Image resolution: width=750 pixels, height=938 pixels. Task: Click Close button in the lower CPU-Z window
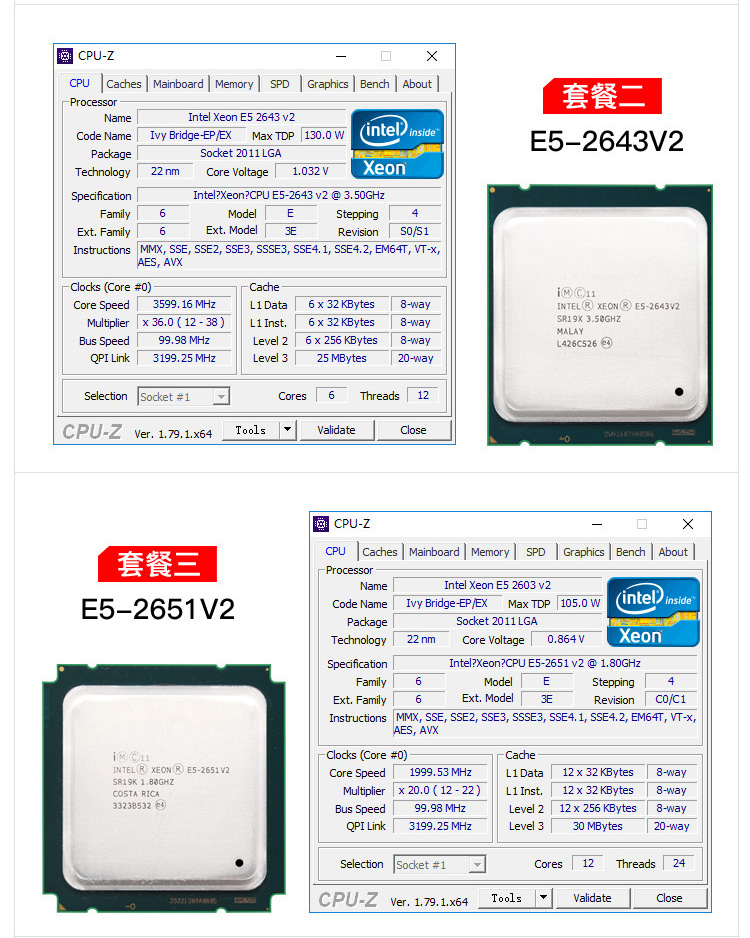669,898
